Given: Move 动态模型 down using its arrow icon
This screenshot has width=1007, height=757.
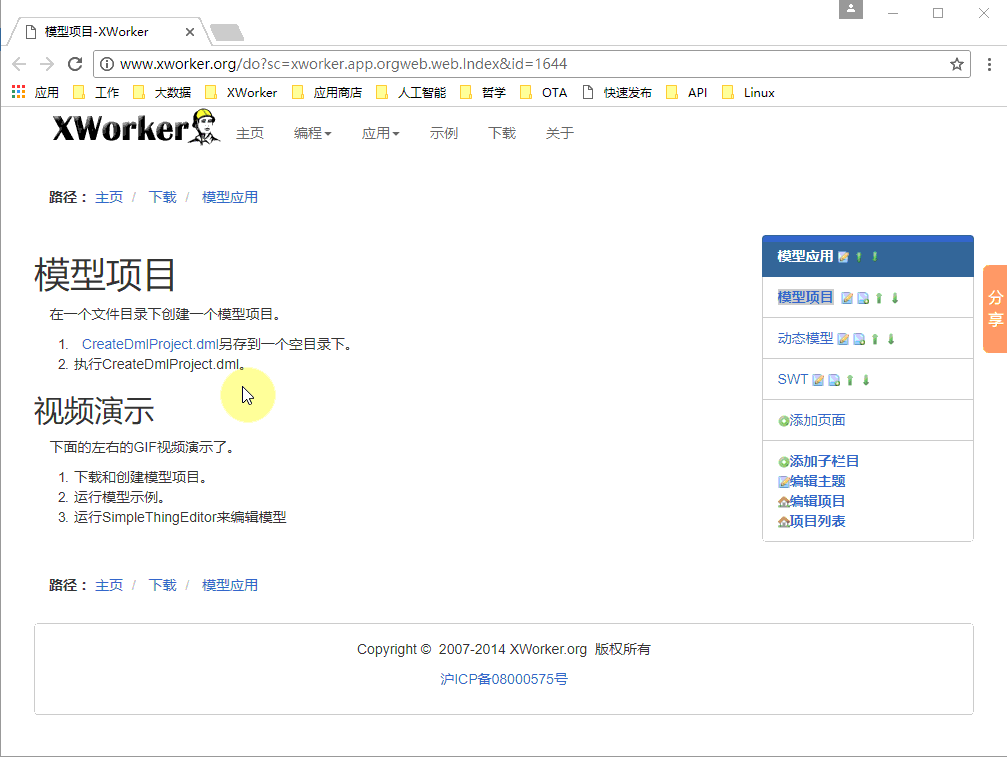Looking at the screenshot, I should [891, 339].
